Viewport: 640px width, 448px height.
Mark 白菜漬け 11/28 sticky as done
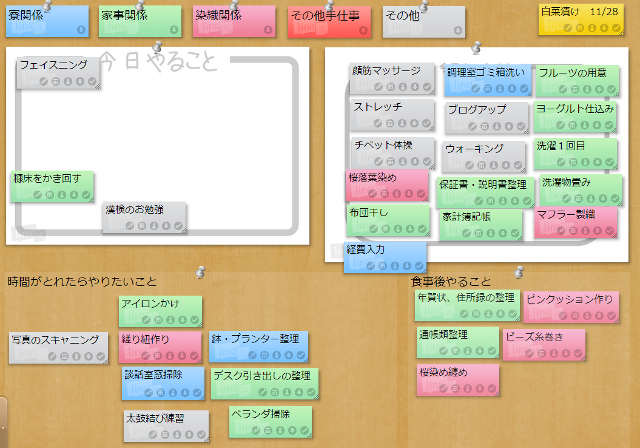click(616, 28)
